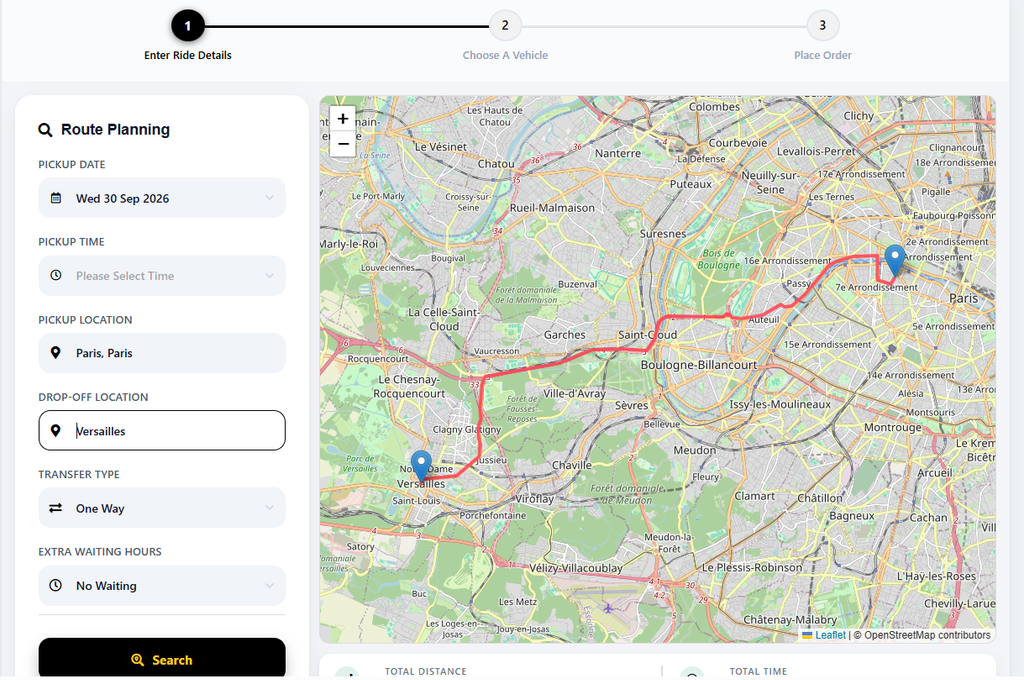This screenshot has width=1024, height=680.
Task: Click the Choose A Vehicle label
Action: click(505, 56)
